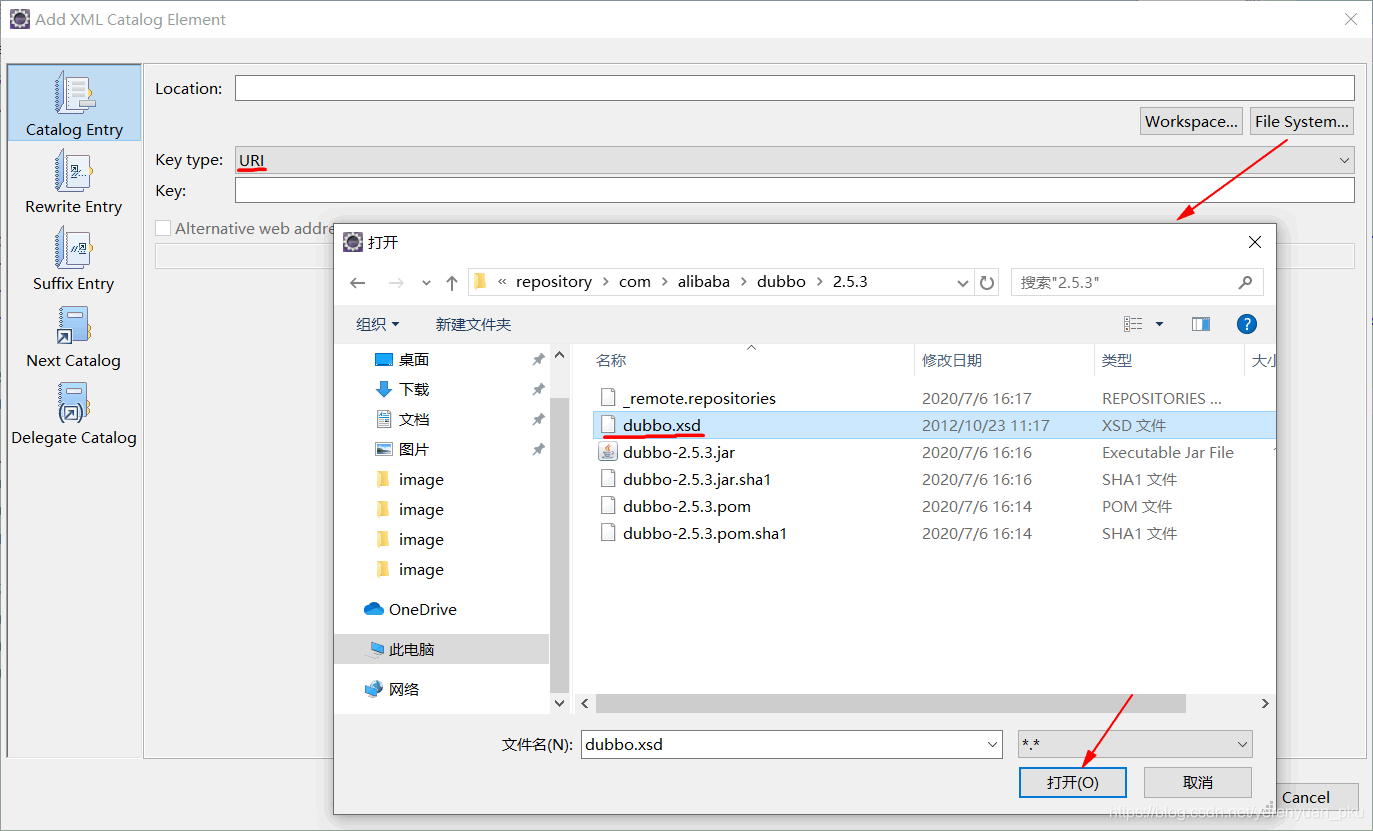Click the dubbo breadcrumb segment
The height and width of the screenshot is (831, 1373).
coord(781,282)
